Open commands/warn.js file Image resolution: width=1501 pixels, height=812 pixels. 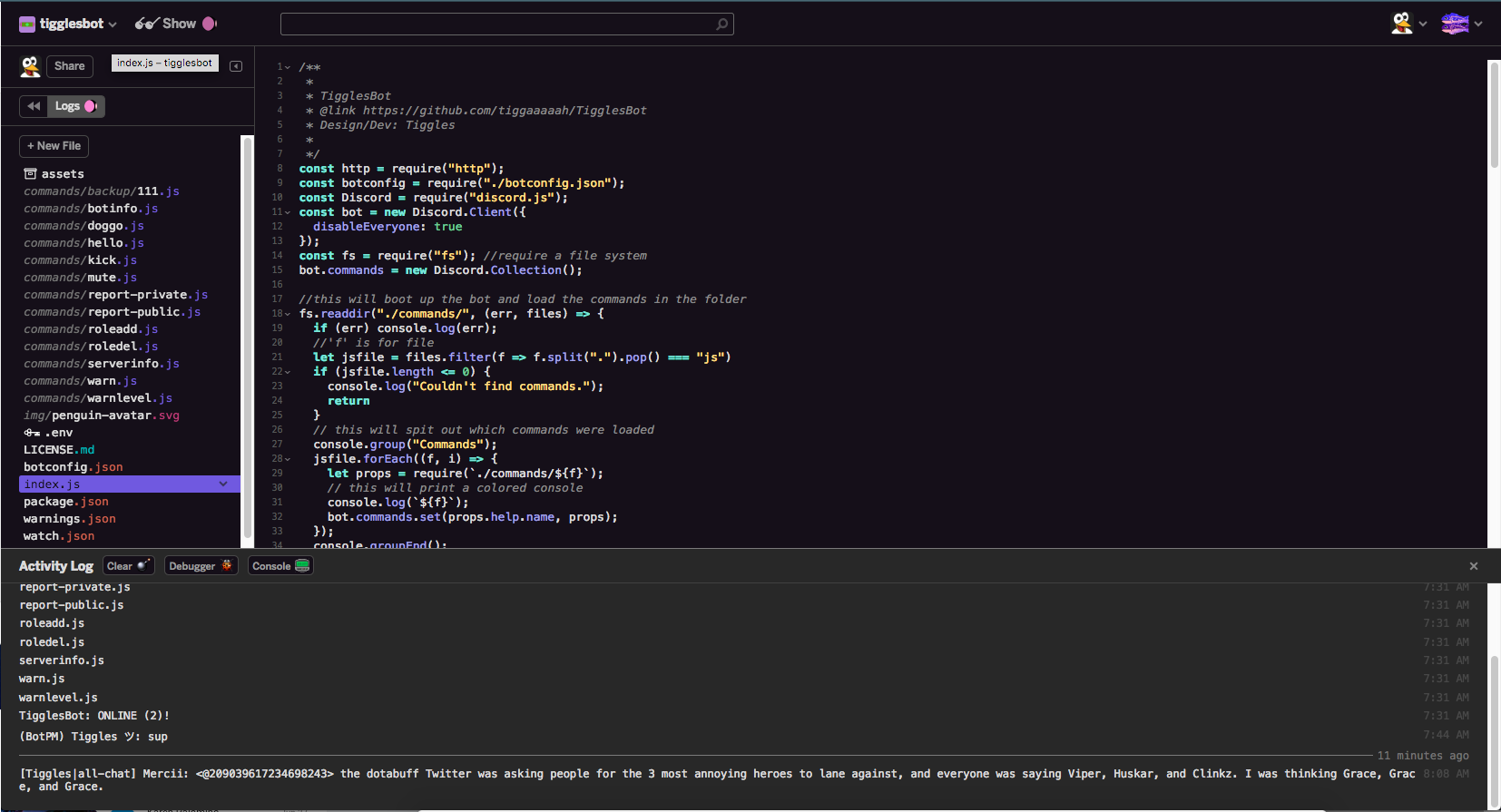(80, 381)
